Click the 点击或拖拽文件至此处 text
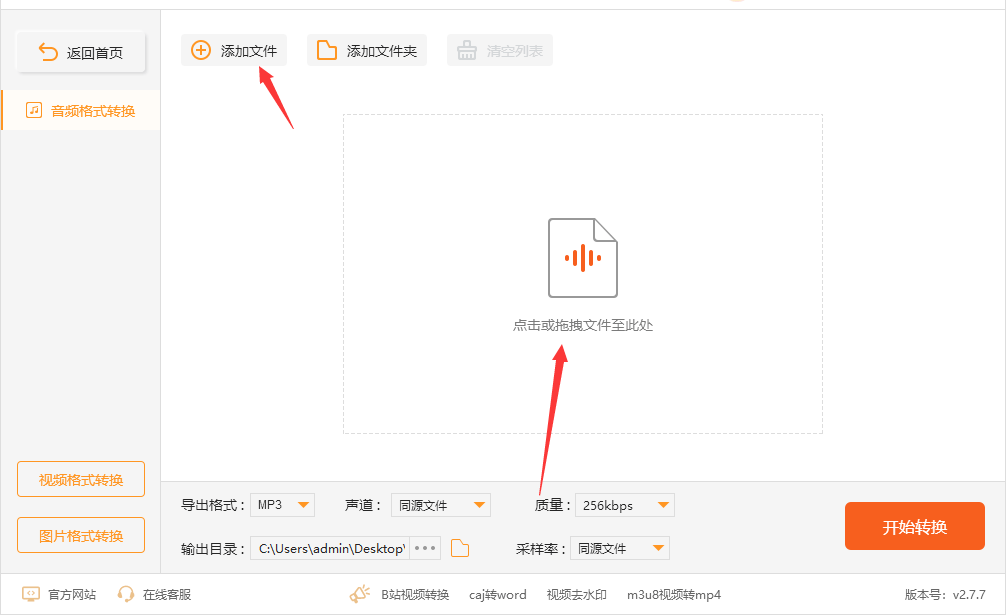Viewport: 1006px width, 615px height. [583, 325]
